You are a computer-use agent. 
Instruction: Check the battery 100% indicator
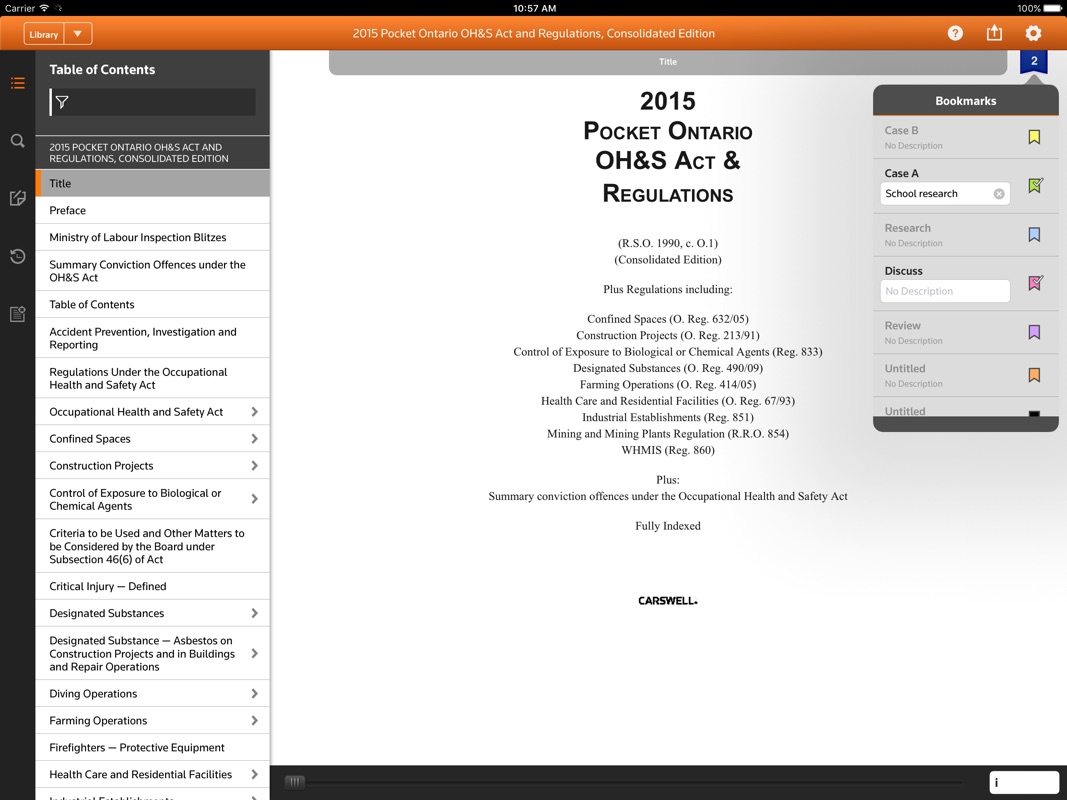click(1039, 8)
